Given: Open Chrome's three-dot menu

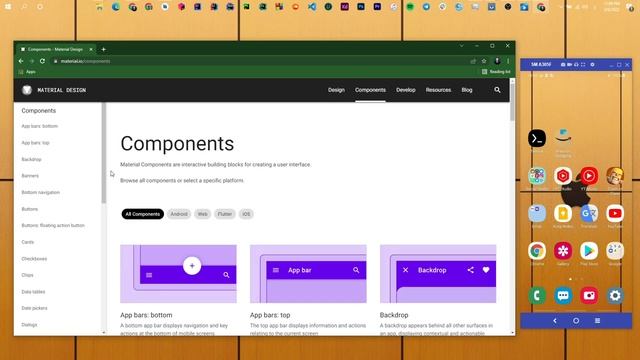Looking at the screenshot, I should pyautogui.click(x=508, y=61).
